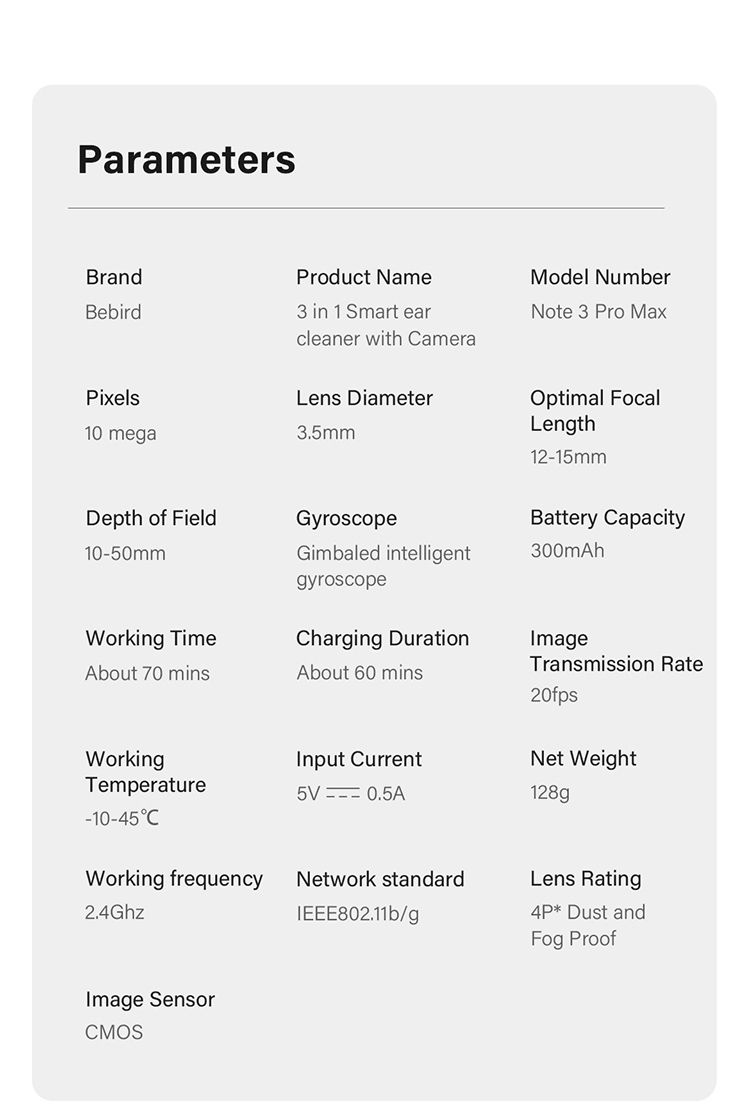The height and width of the screenshot is (1112, 750).
Task: Select the Brand label
Action: coord(114,277)
